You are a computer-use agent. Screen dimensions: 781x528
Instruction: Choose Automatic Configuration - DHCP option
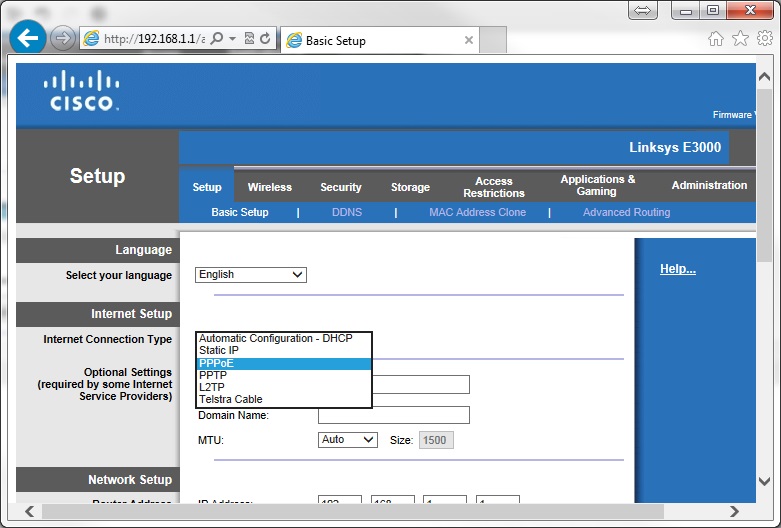pos(284,338)
